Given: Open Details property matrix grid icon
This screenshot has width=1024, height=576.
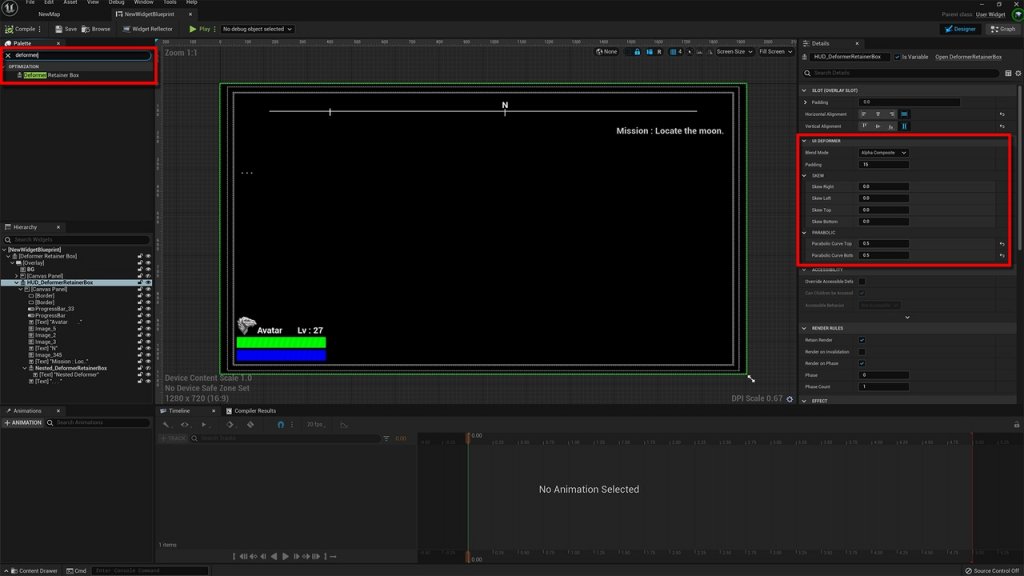Looking at the screenshot, I should (1008, 73).
